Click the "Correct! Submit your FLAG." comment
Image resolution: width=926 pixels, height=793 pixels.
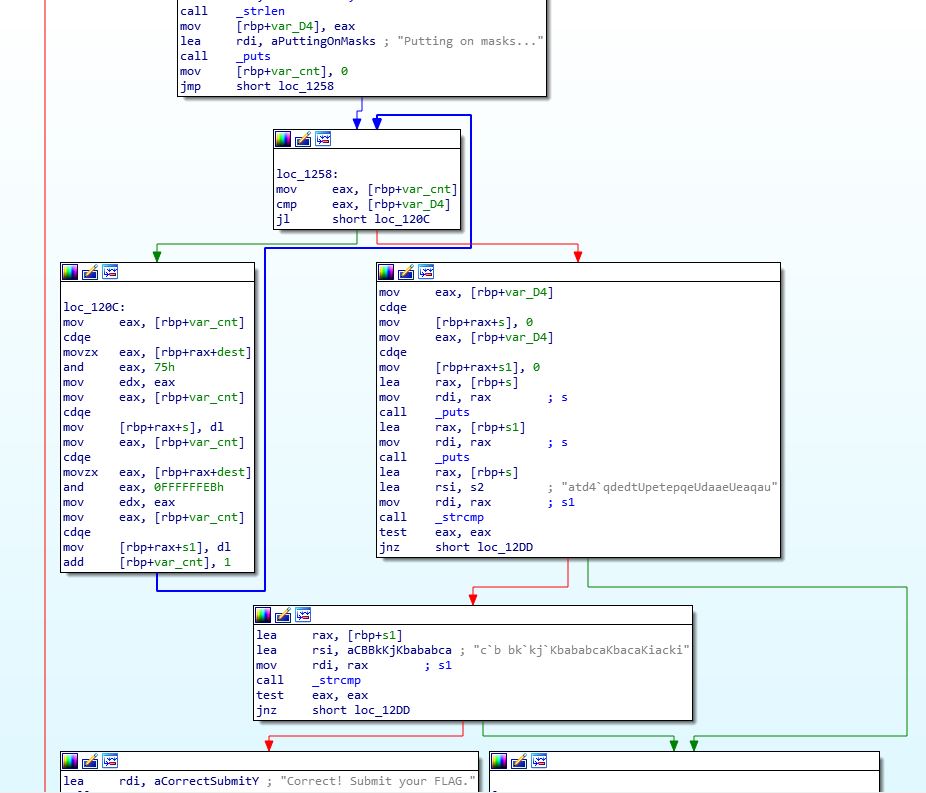coord(378,781)
